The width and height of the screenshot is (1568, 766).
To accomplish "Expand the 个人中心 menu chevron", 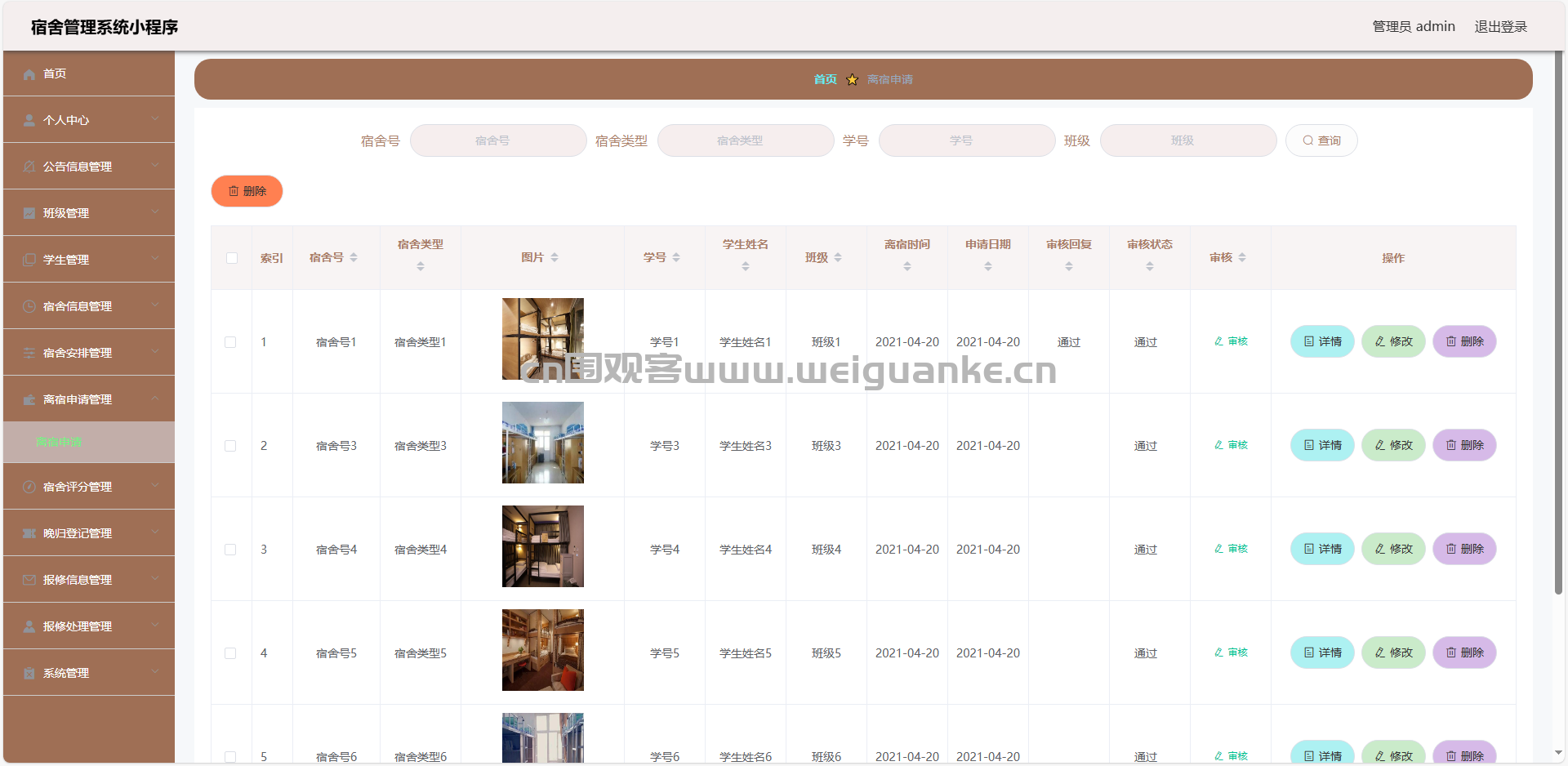I will point(155,119).
